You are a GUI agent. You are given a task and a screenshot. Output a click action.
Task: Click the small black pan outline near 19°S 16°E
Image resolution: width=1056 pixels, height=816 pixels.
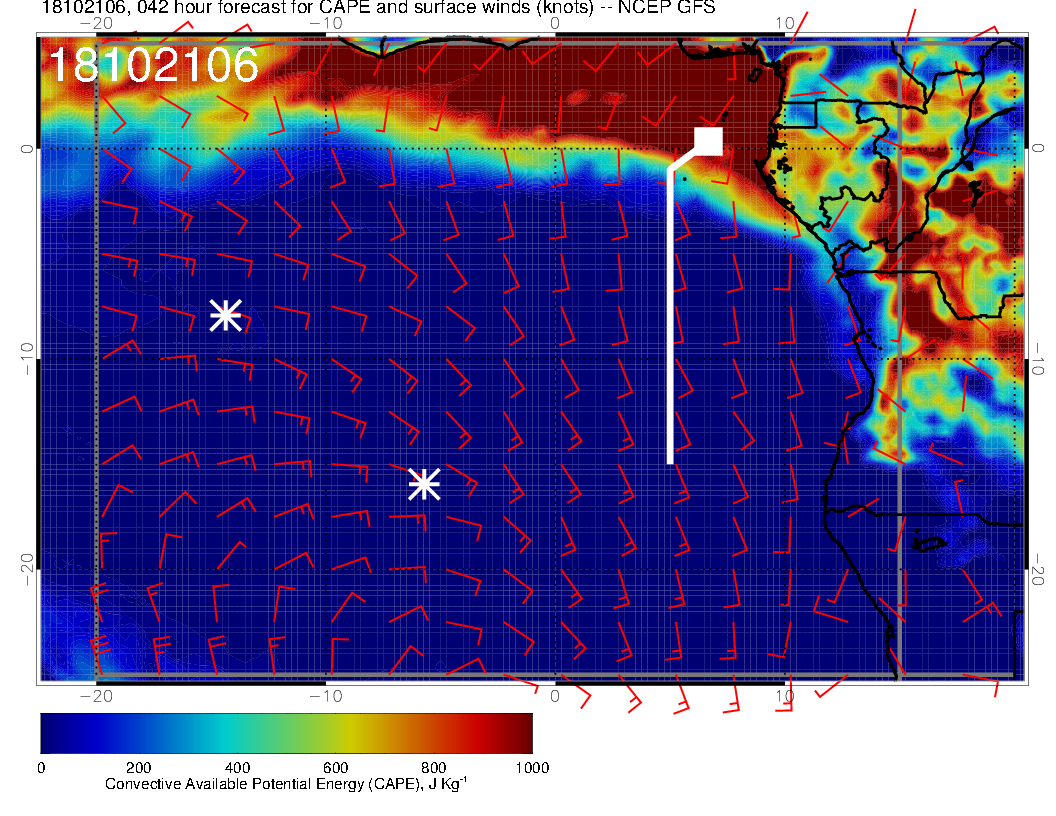point(930,543)
